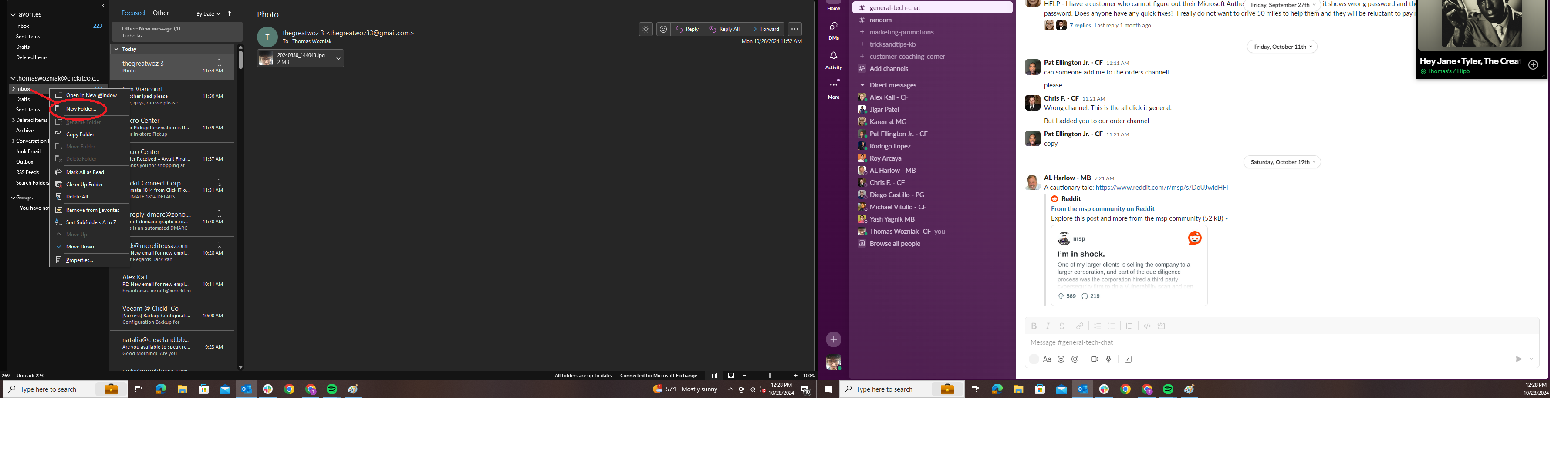Collapse Slack Direct messages section
1568x470 pixels.
[x=862, y=85]
